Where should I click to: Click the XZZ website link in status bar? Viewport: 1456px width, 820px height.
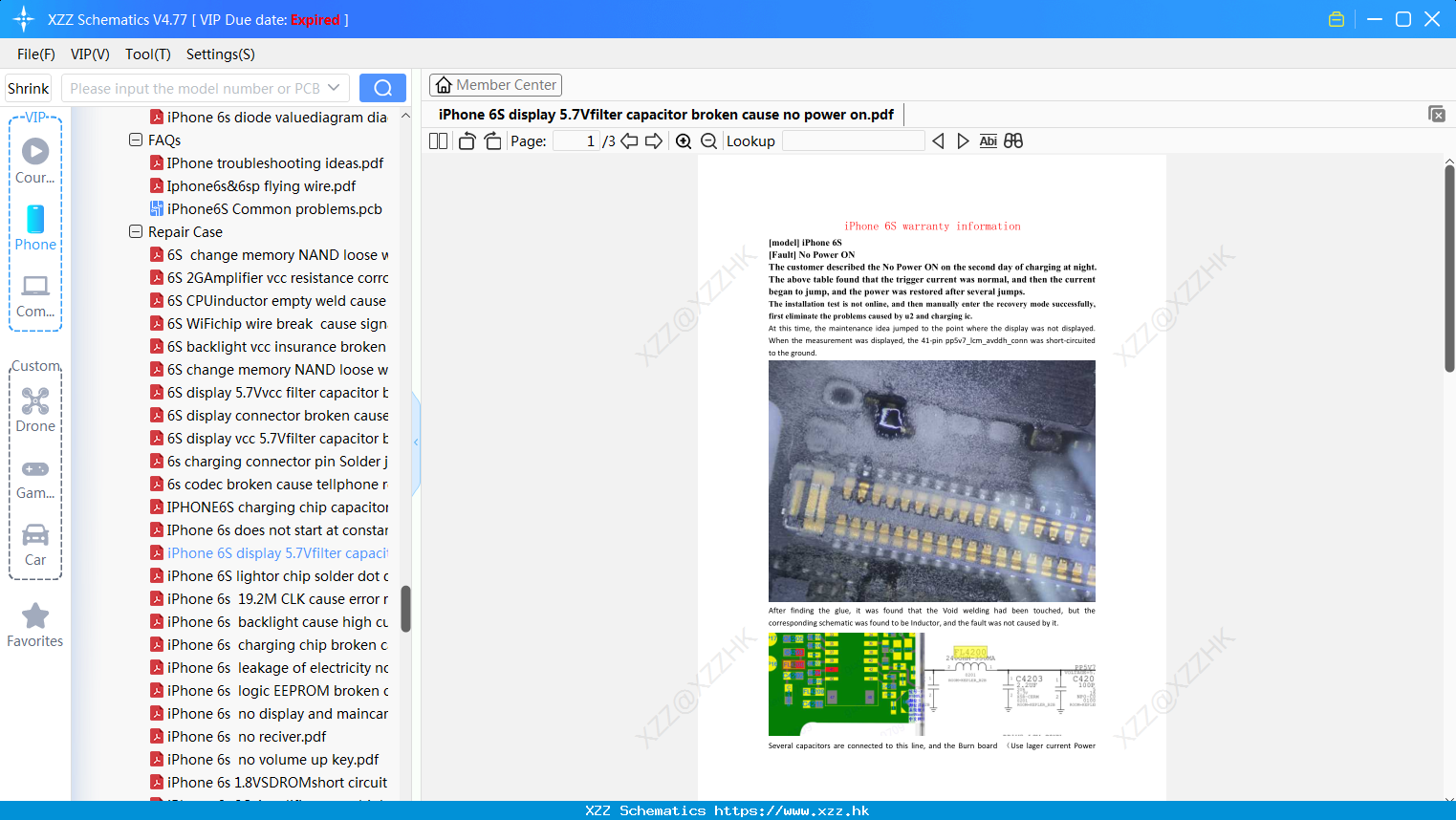[x=792, y=810]
